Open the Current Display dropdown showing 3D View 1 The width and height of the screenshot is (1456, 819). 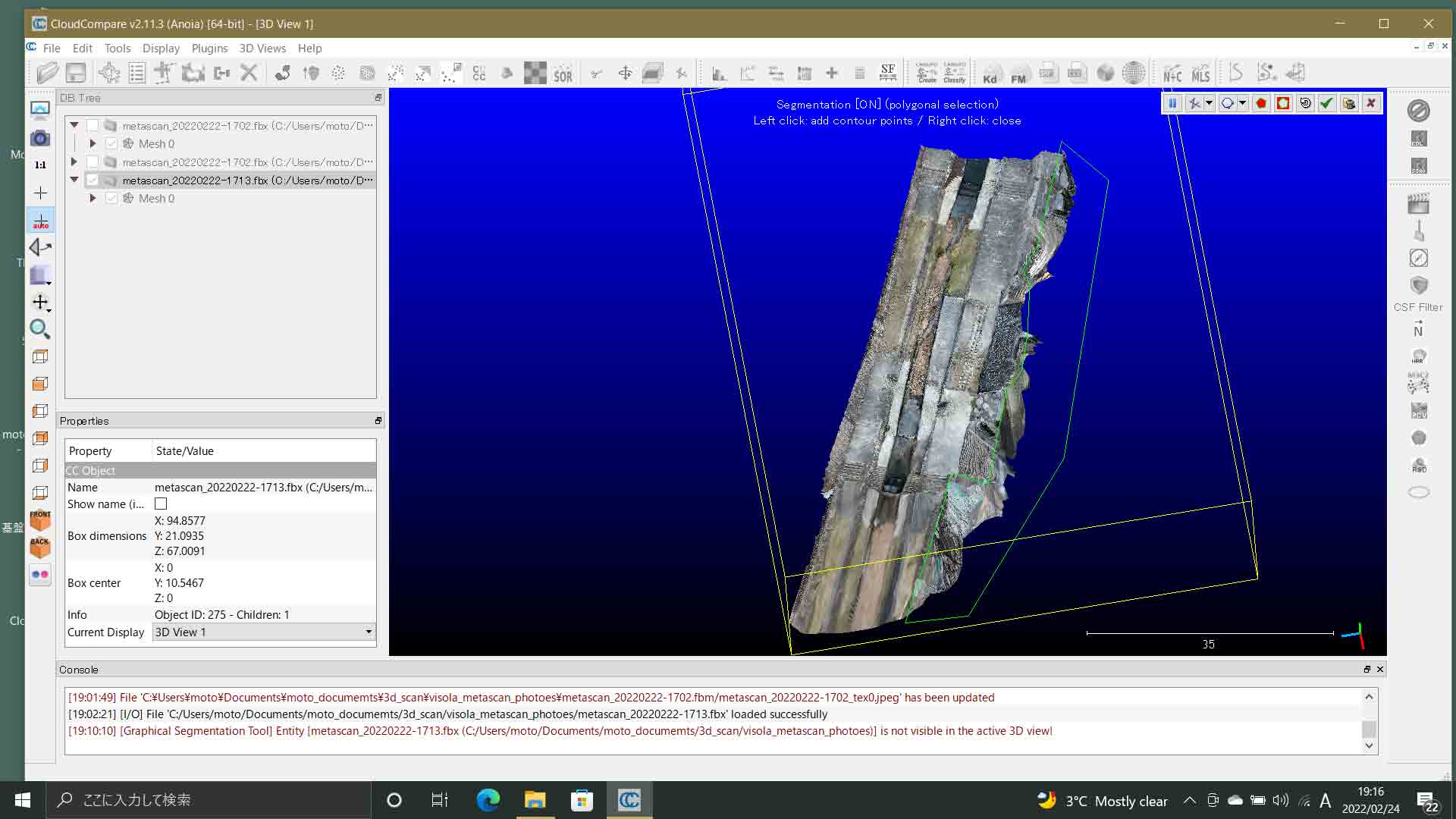(369, 632)
